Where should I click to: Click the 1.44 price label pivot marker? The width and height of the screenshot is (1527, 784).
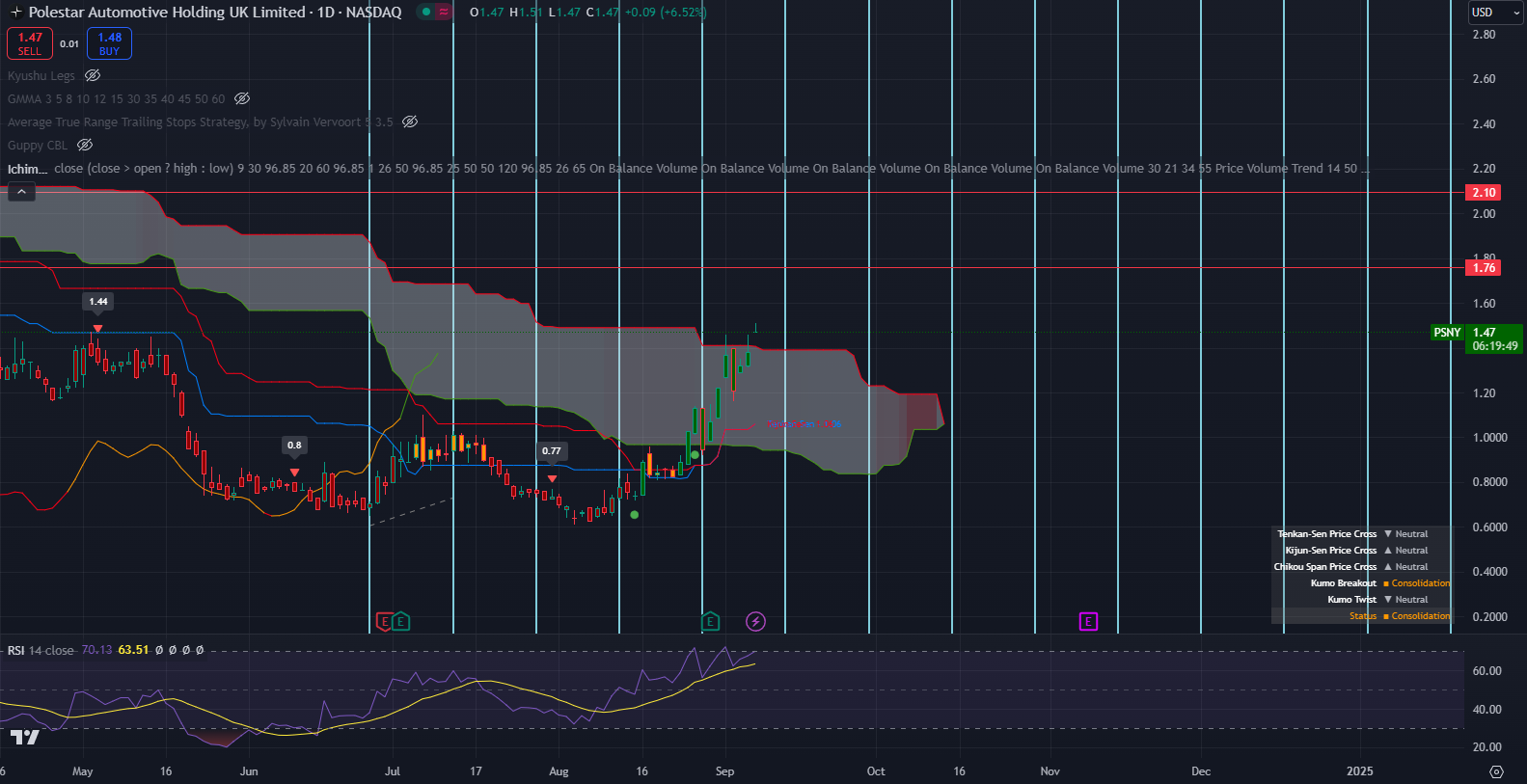pos(98,302)
